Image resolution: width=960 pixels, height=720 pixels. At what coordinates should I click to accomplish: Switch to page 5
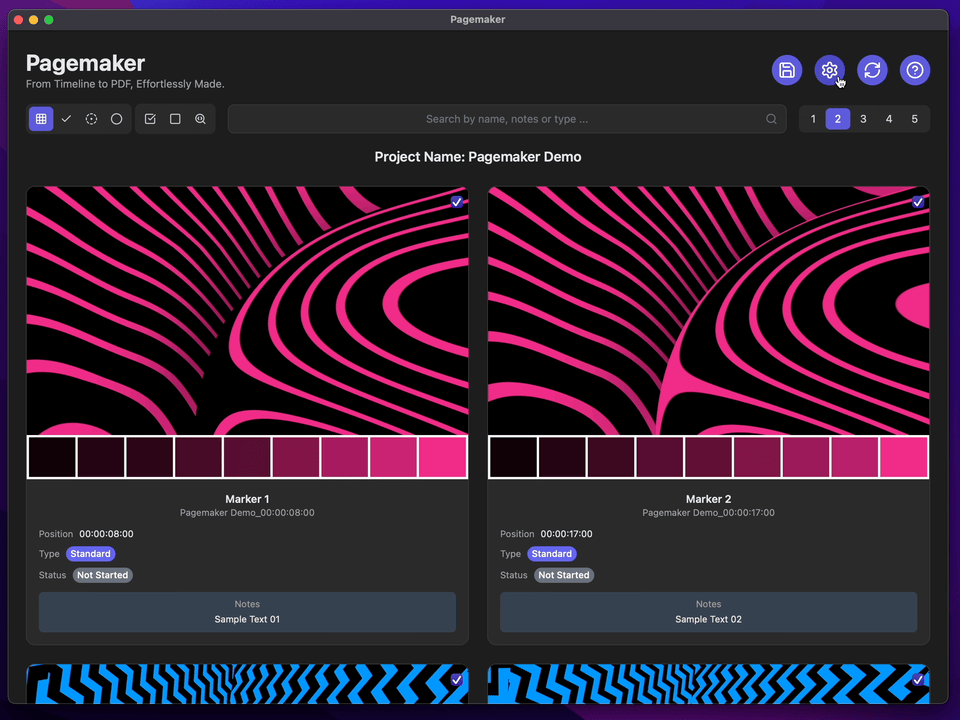pos(915,119)
